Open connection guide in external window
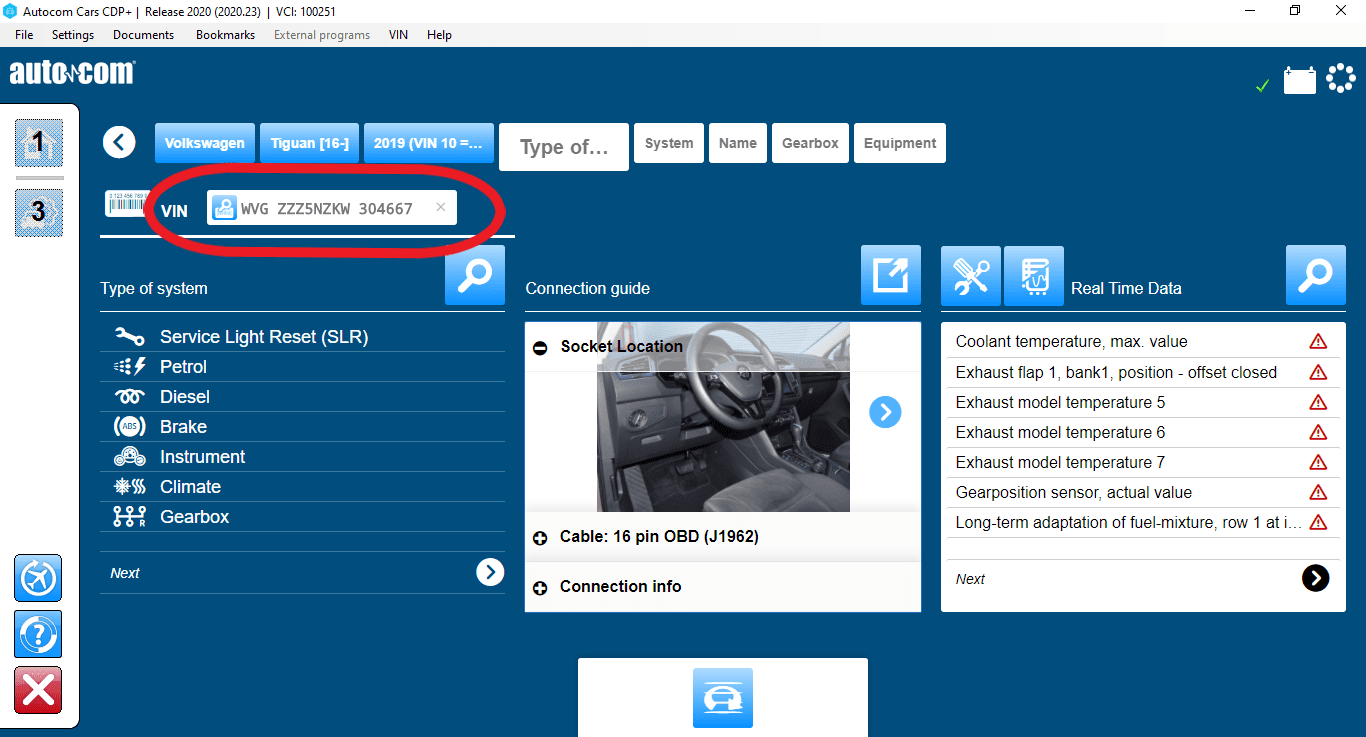Image resolution: width=1366 pixels, height=737 pixels. click(891, 275)
